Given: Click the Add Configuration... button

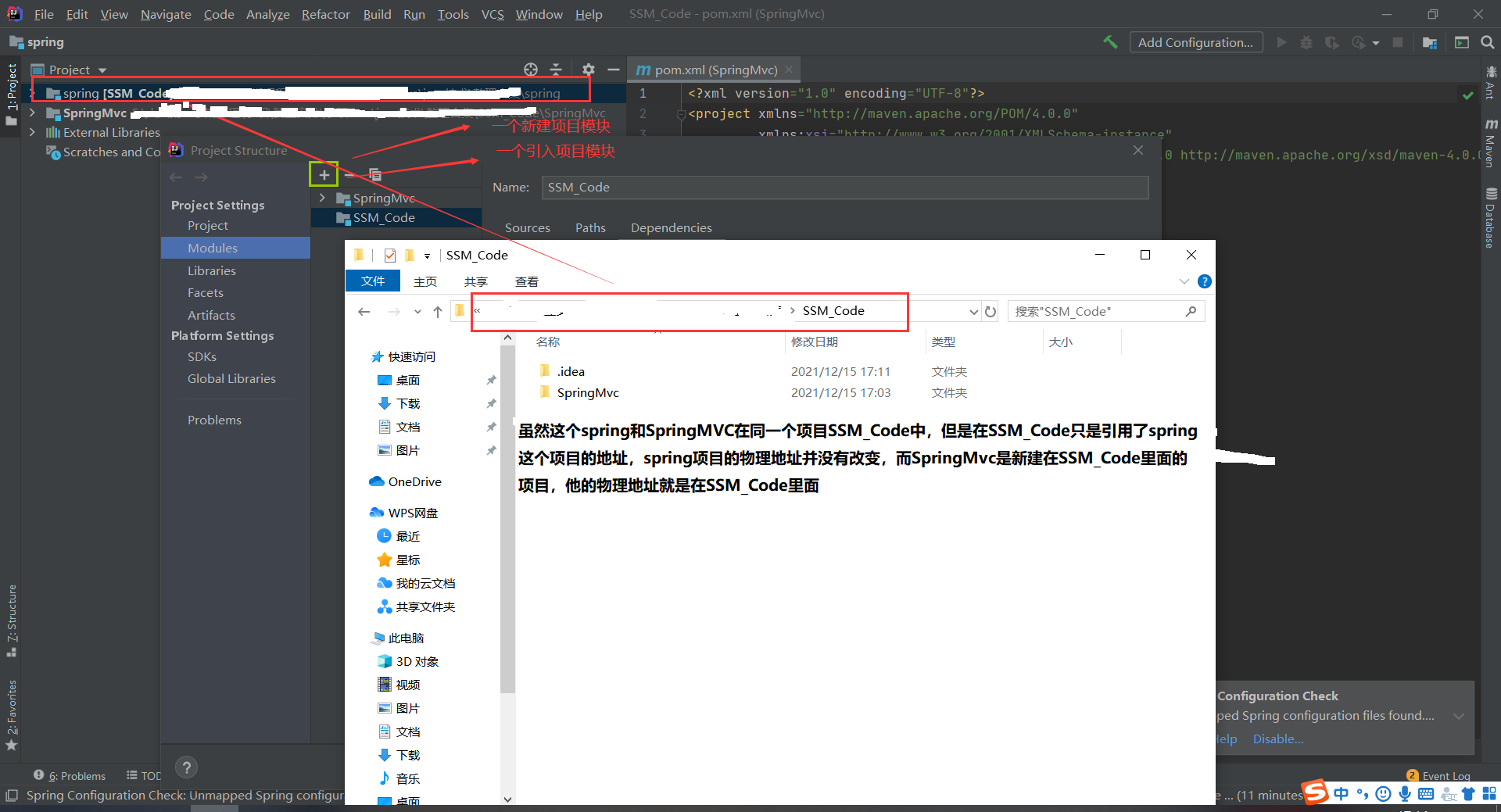Looking at the screenshot, I should [x=1195, y=42].
